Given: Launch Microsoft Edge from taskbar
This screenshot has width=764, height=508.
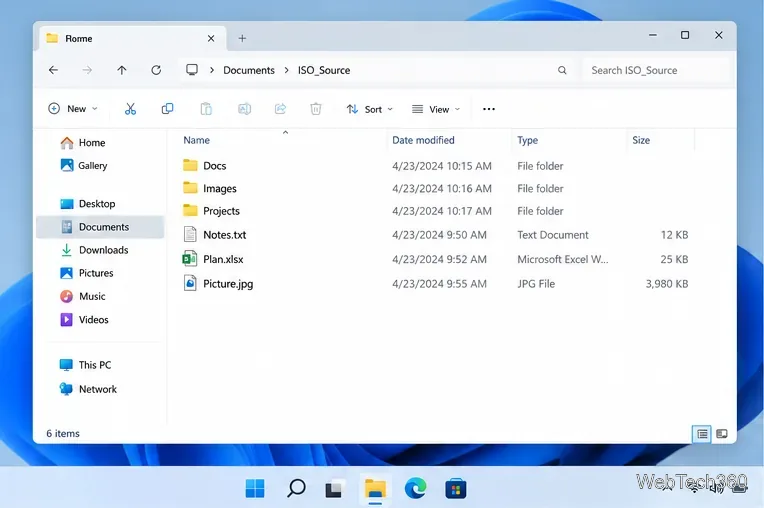Looking at the screenshot, I should click(415, 488).
